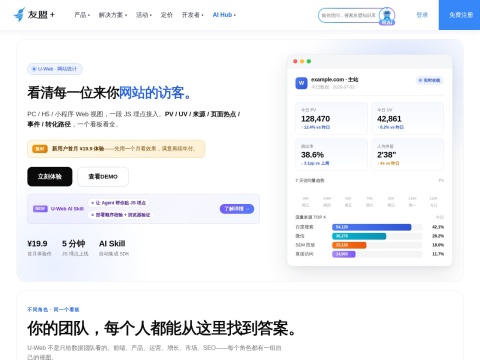
Task: Click the purple 14,960 traffic source bar
Action: [x=344, y=254]
